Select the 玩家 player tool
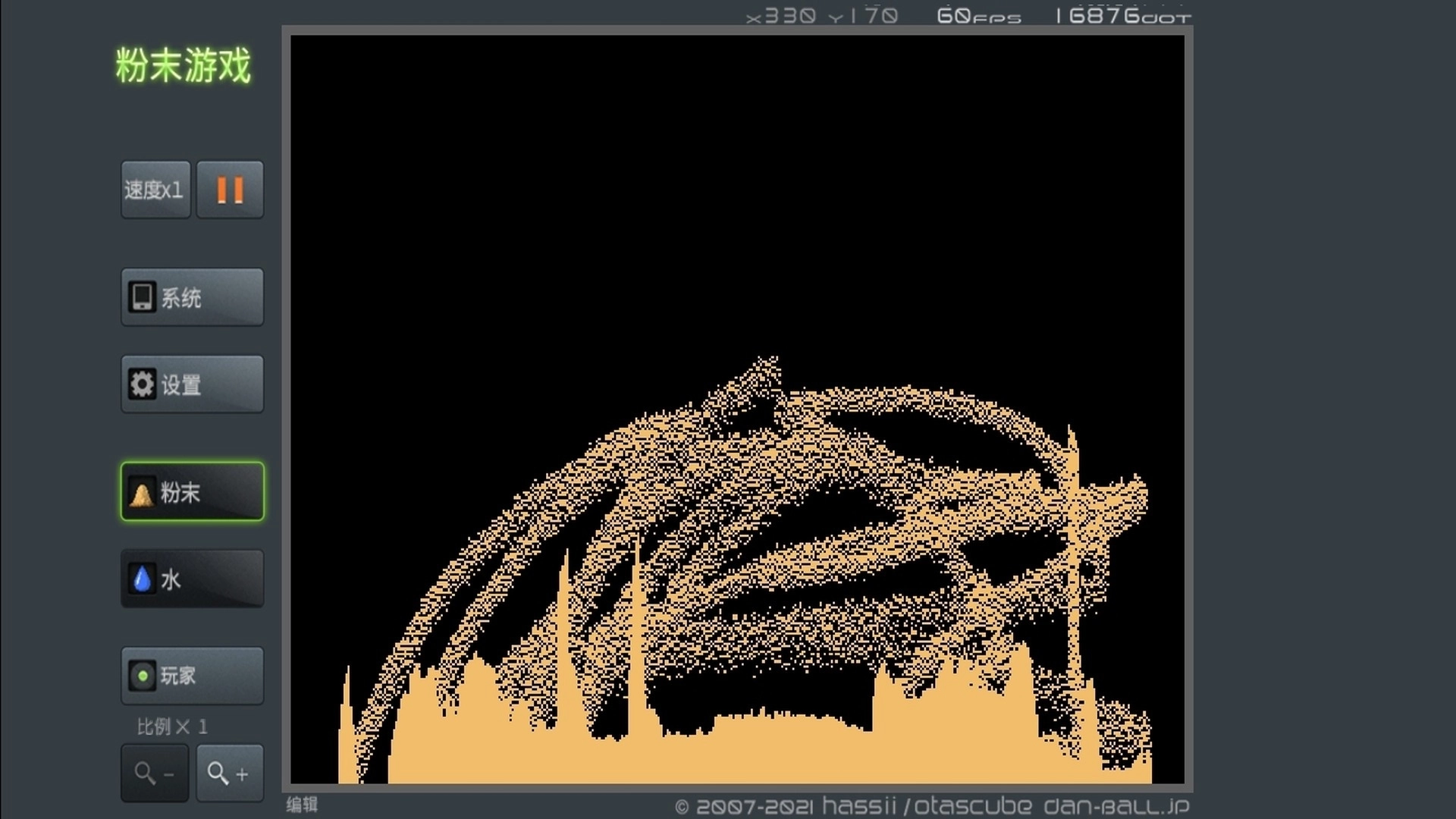 pos(192,676)
